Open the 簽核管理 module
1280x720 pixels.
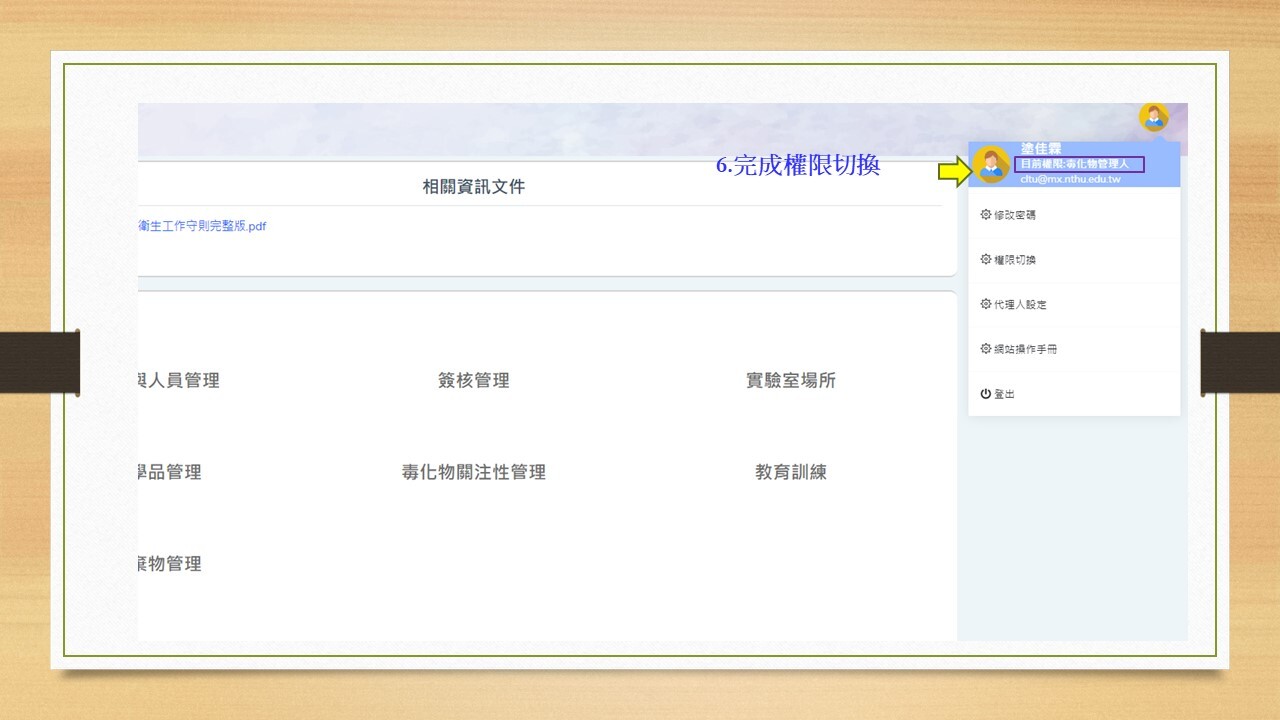tap(473, 380)
